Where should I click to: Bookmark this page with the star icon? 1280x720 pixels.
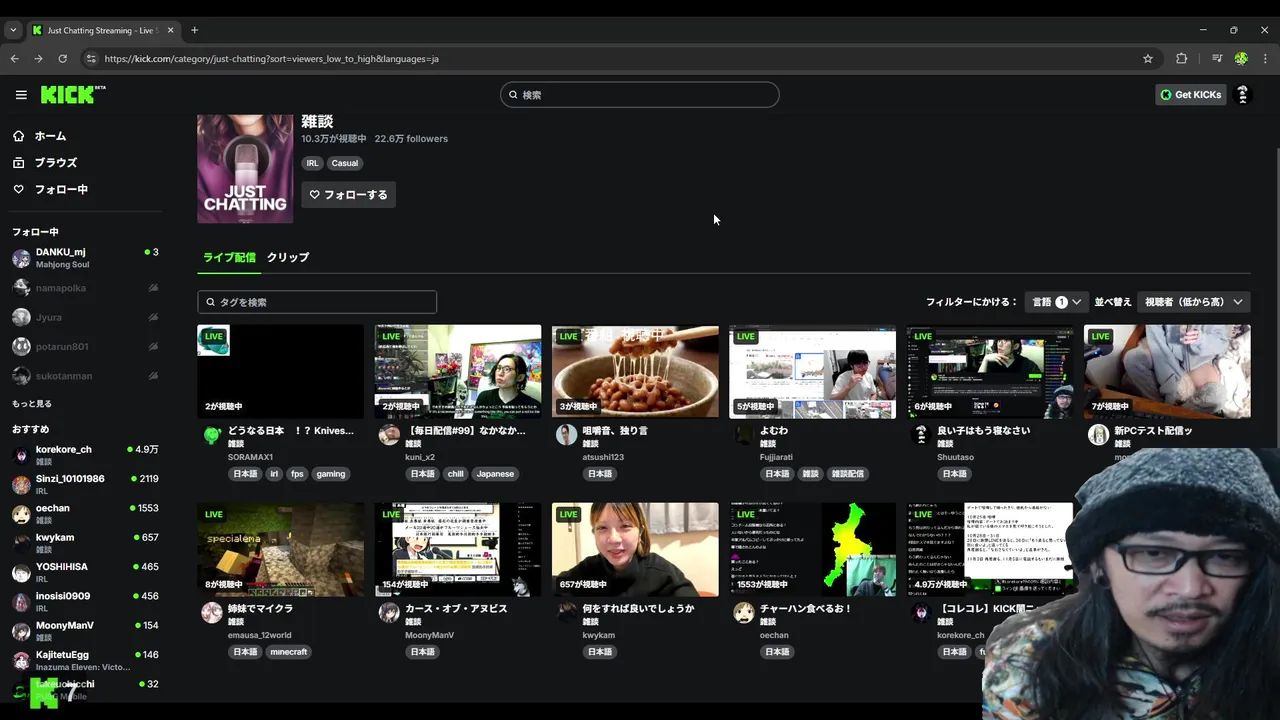click(1148, 59)
